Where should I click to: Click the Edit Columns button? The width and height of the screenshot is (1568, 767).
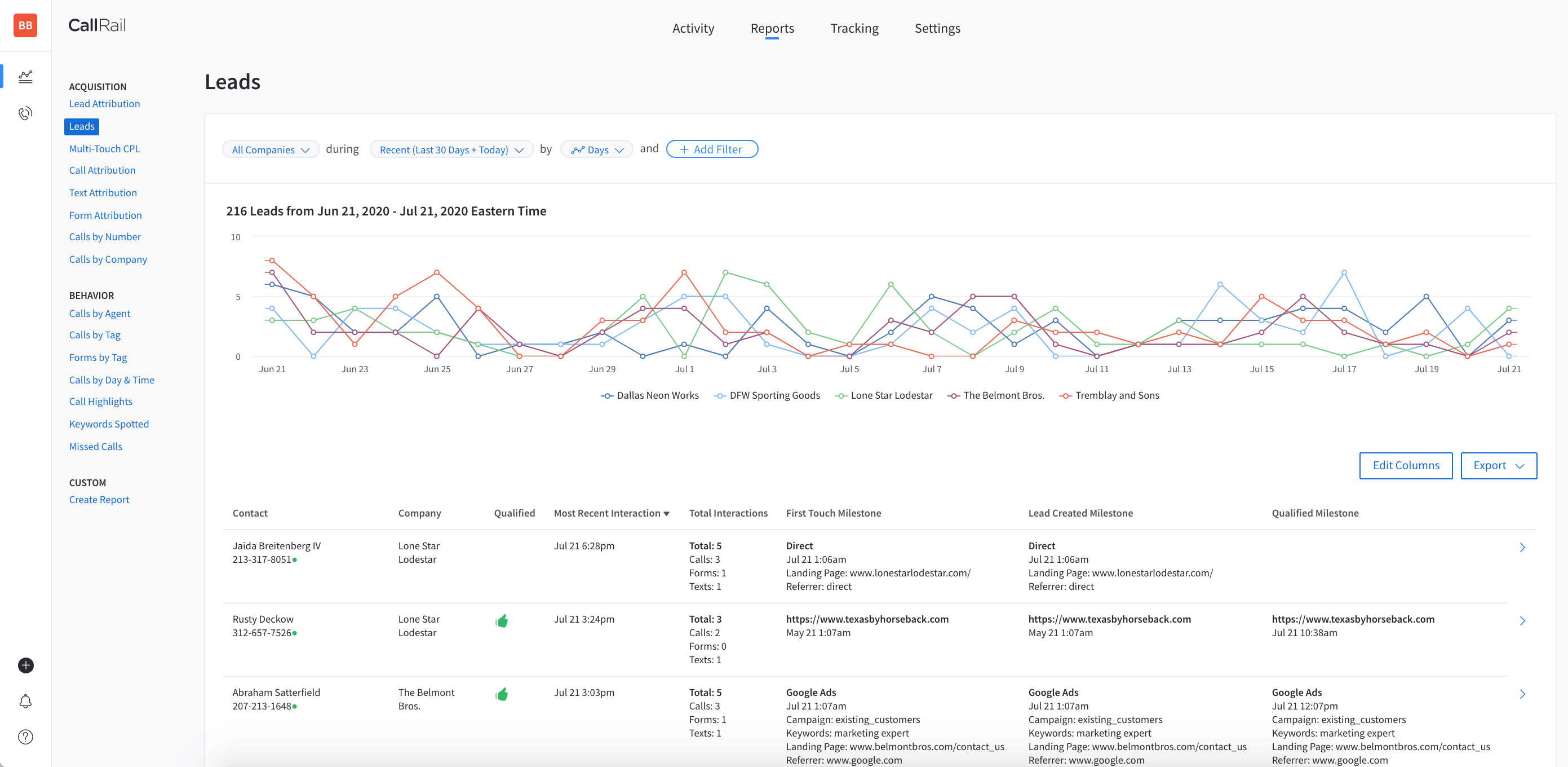1406,465
